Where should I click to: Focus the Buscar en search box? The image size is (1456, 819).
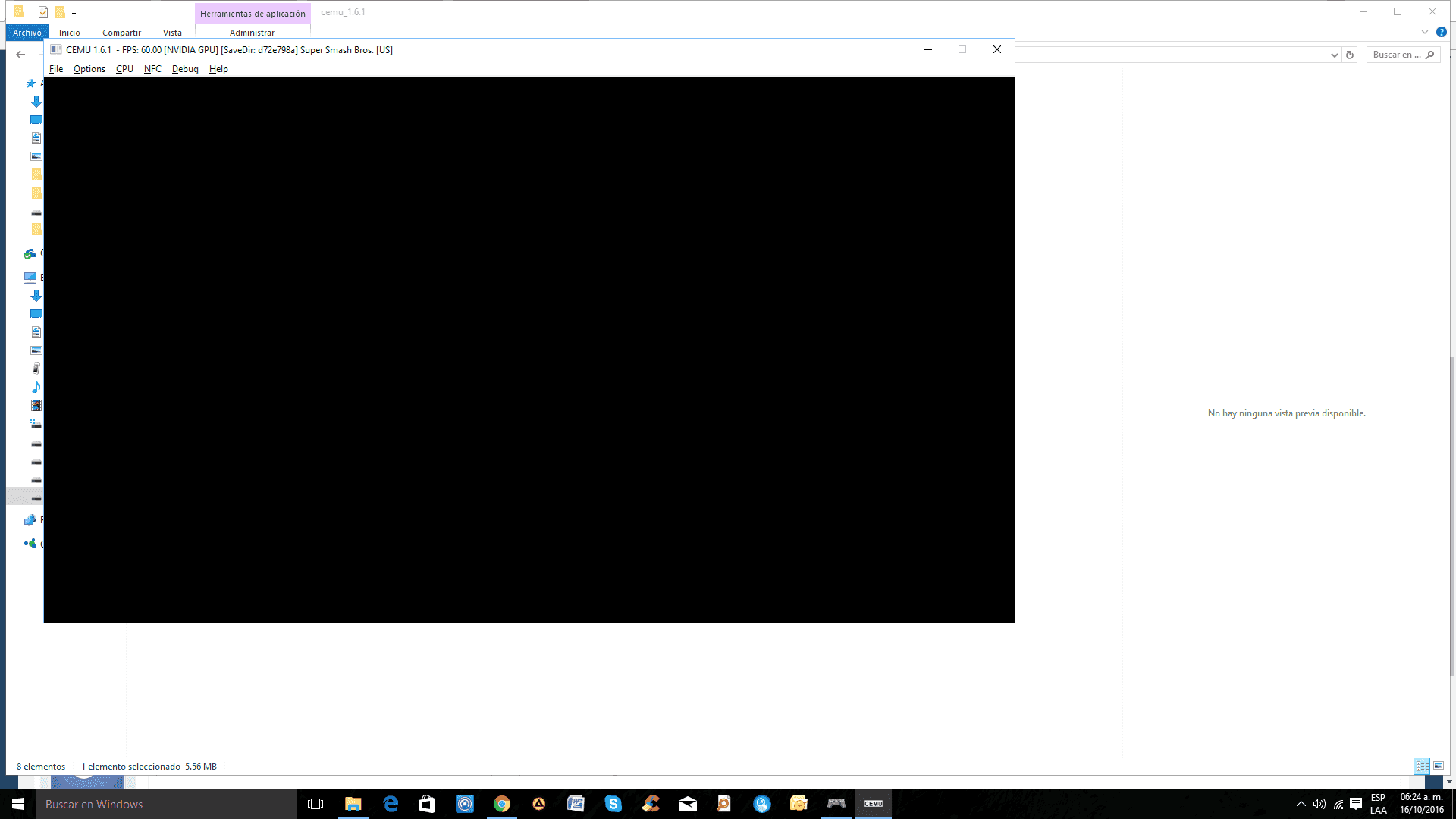[x=1403, y=55]
